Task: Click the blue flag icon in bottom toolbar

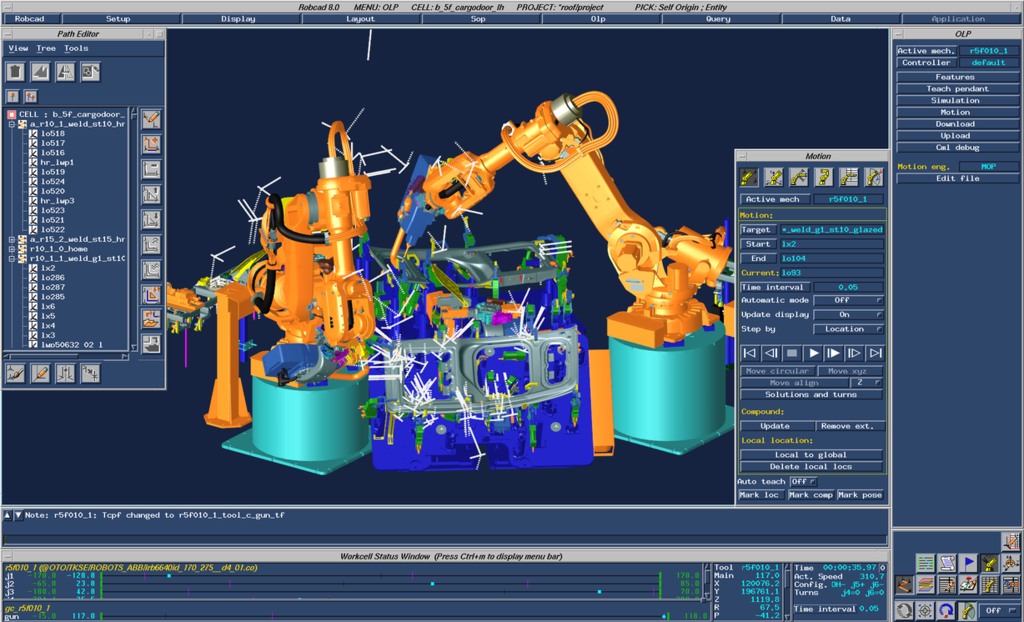Action: 968,564
